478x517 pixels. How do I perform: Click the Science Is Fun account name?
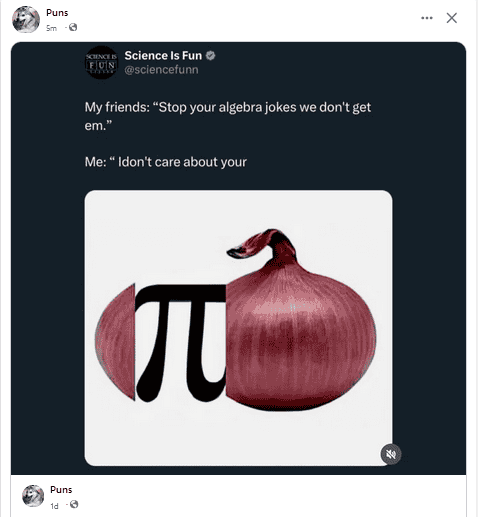(x=163, y=55)
